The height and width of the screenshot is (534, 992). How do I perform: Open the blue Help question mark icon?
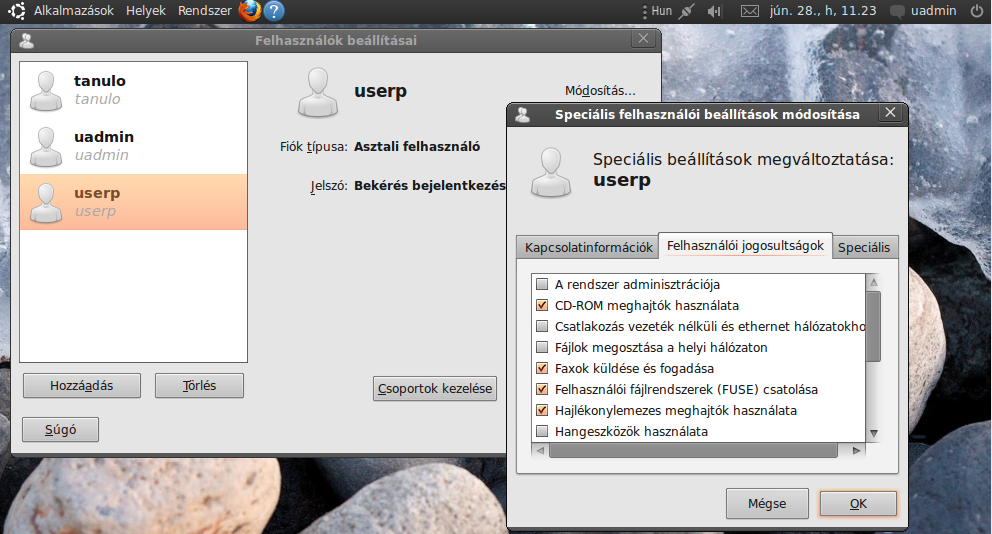[274, 11]
